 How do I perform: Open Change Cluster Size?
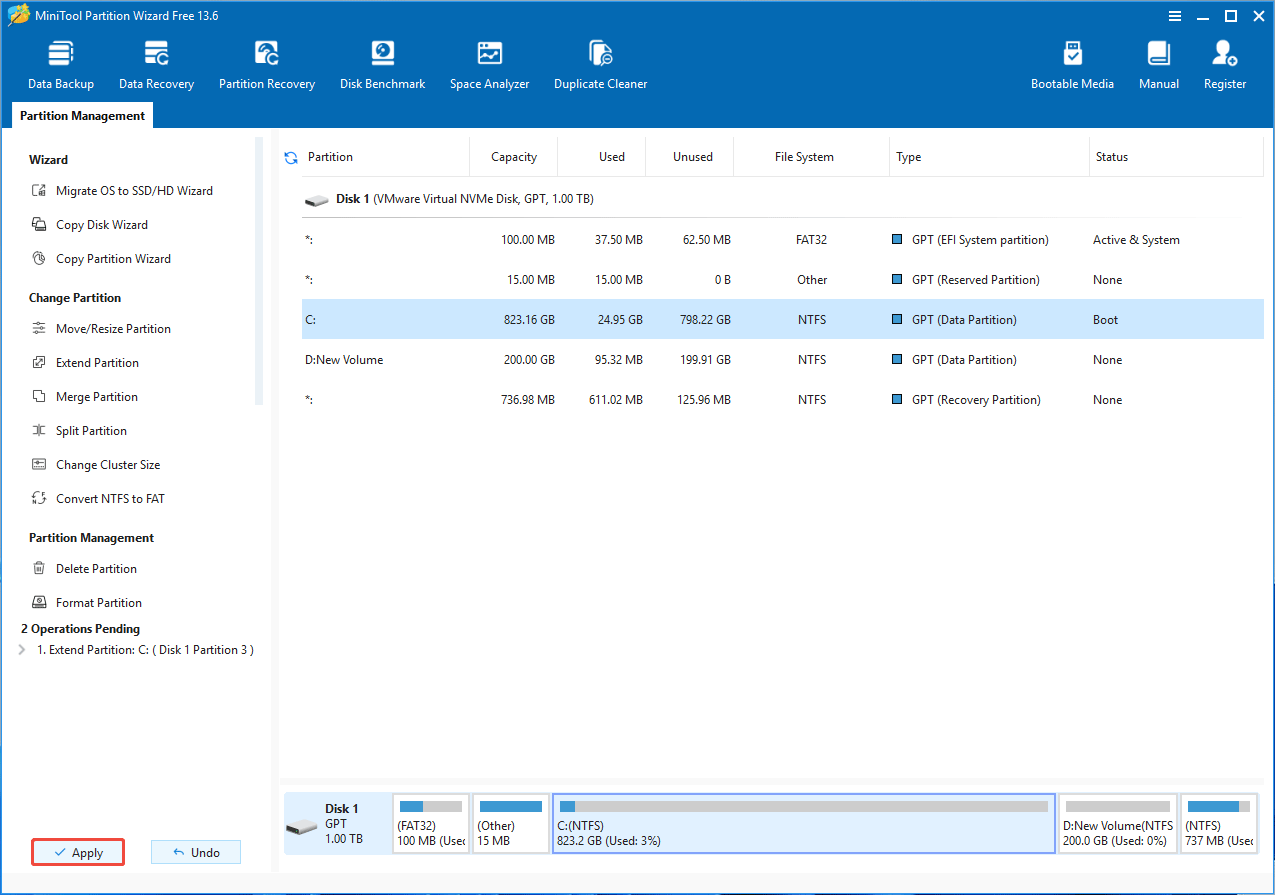(96, 465)
